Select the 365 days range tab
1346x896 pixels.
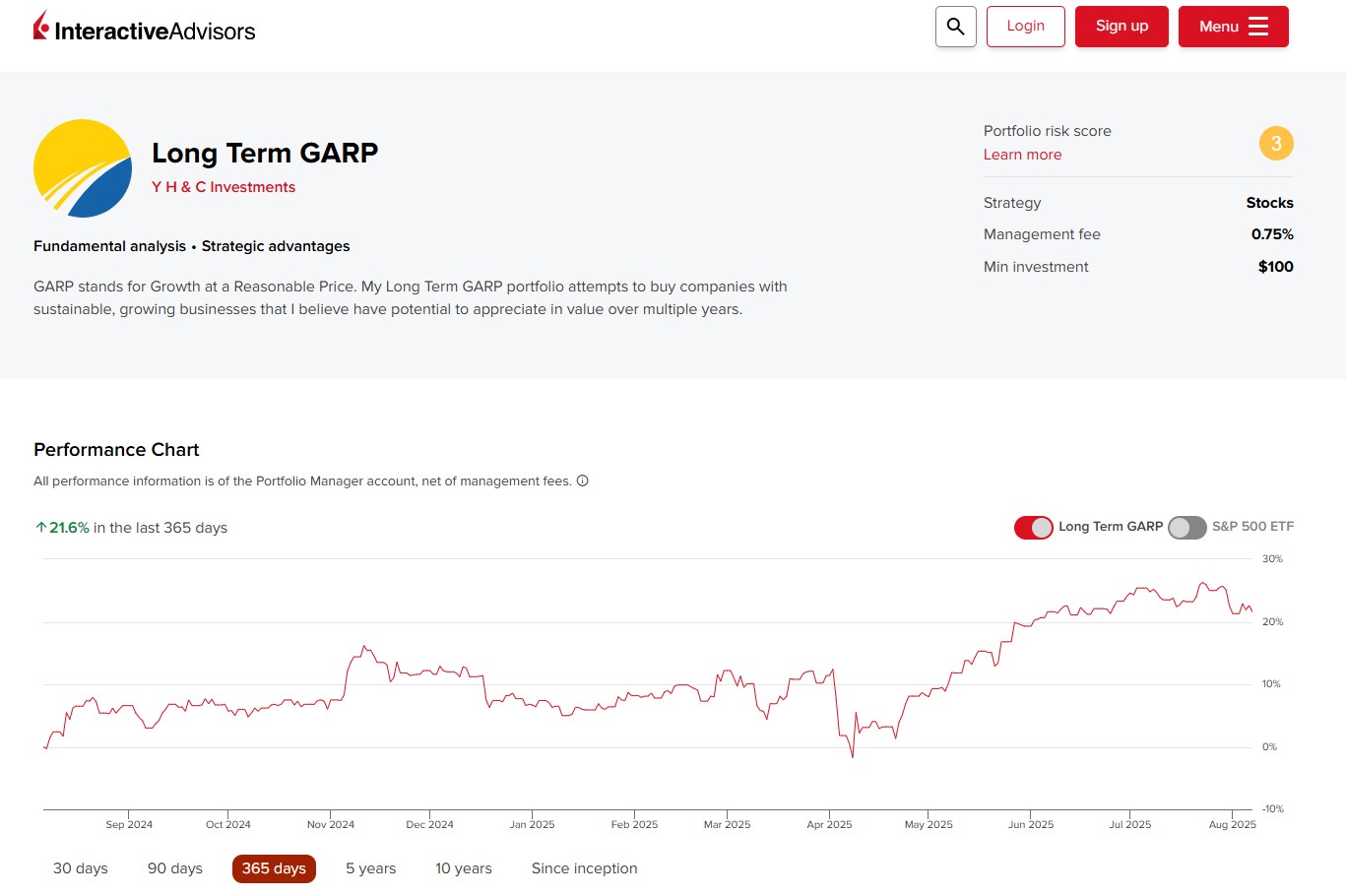tap(274, 868)
